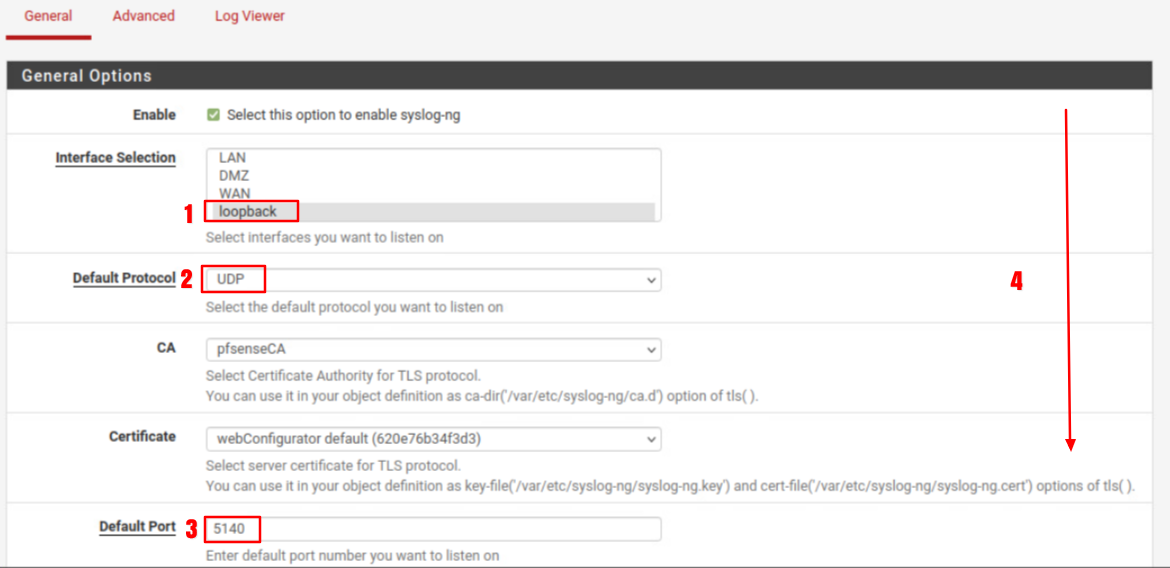Go to the Log Viewer tab

[249, 16]
